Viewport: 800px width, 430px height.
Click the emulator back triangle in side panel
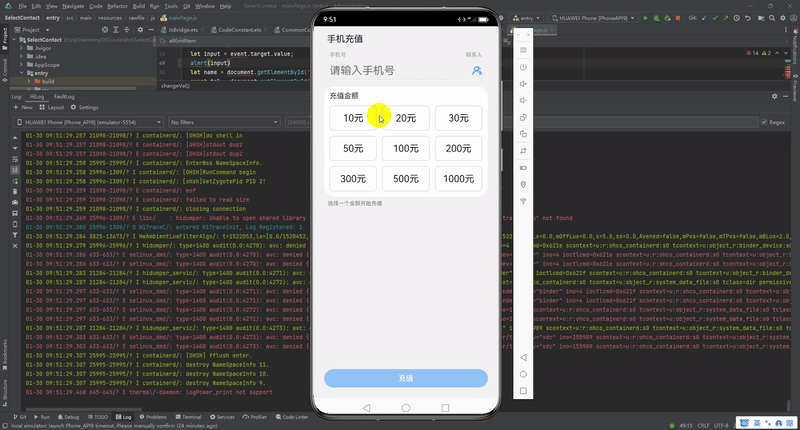click(x=523, y=358)
